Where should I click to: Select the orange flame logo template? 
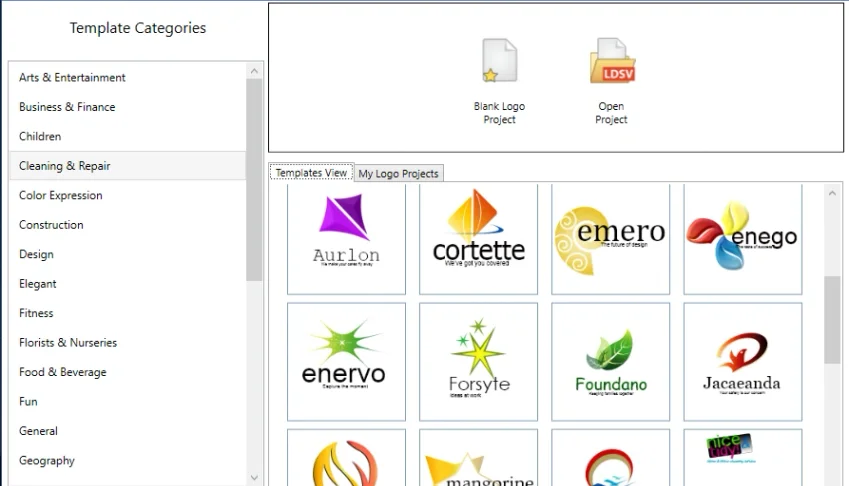tap(347, 458)
